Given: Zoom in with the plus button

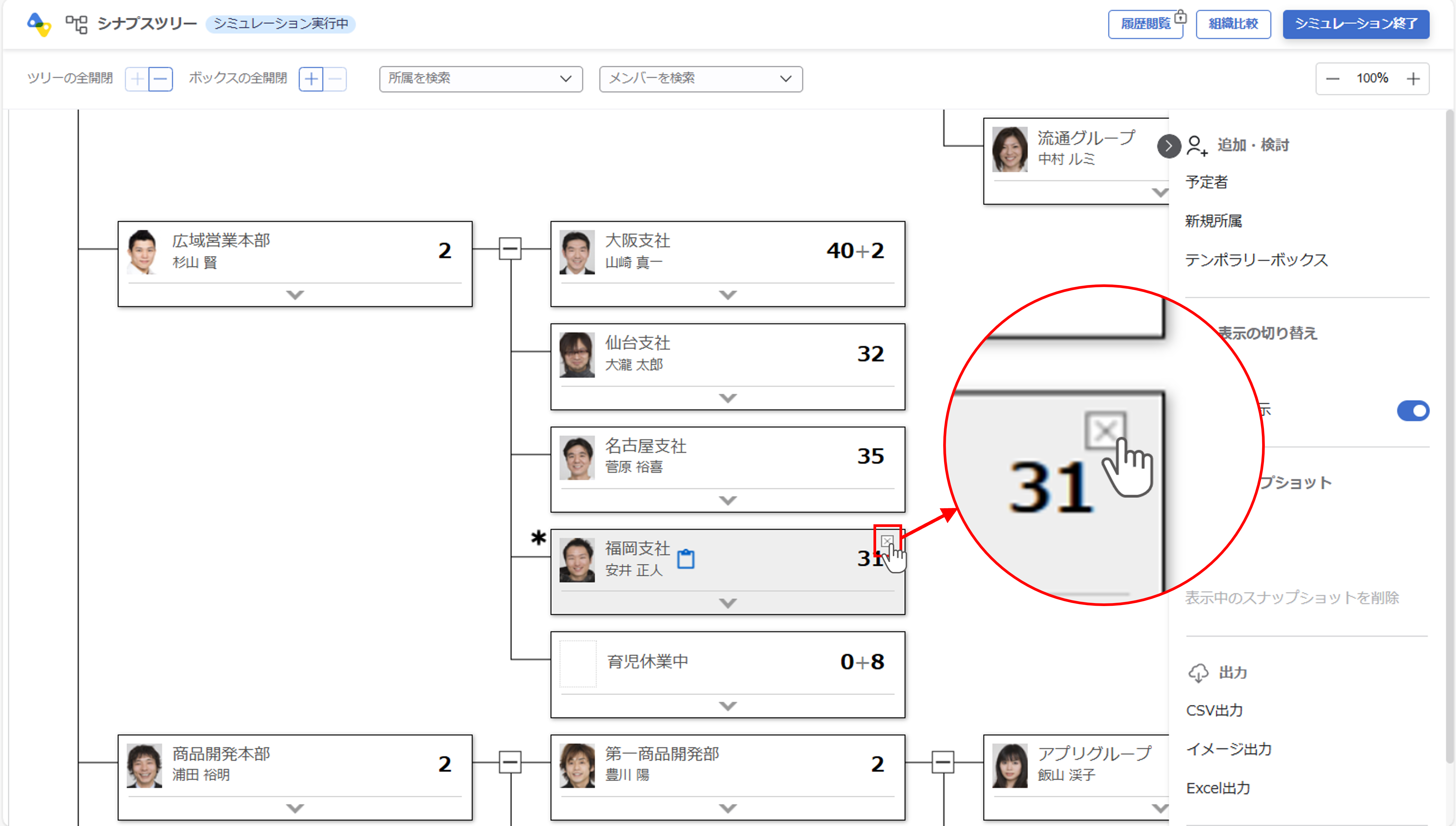Looking at the screenshot, I should (x=1413, y=79).
